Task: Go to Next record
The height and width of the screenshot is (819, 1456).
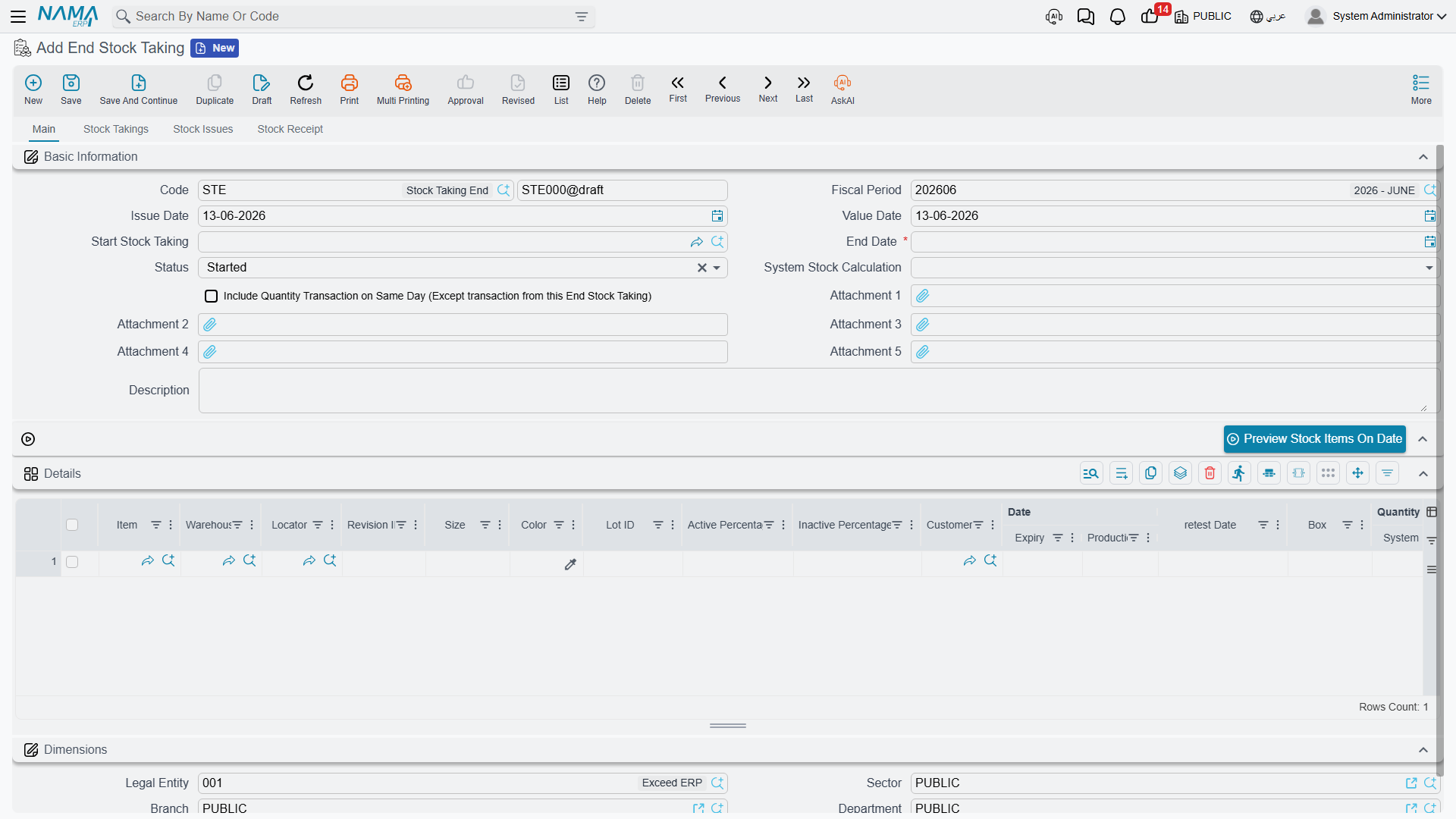Action: [x=768, y=89]
